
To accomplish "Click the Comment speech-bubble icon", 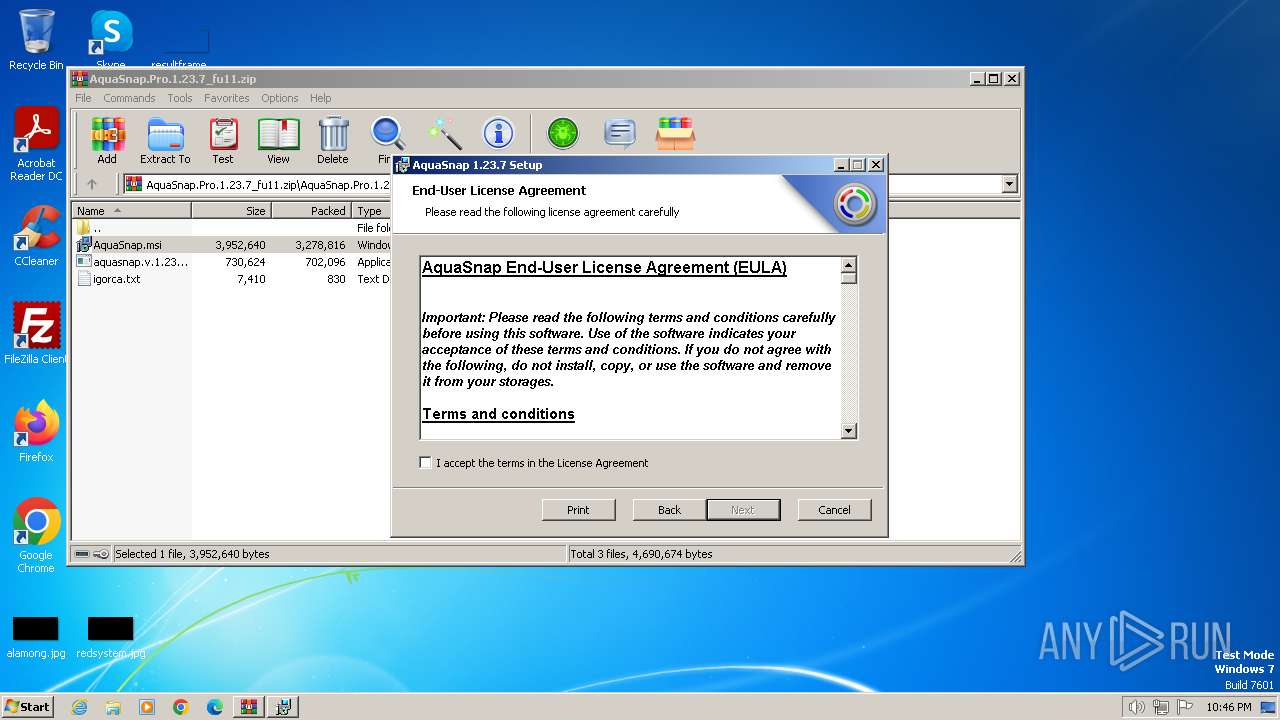I will click(620, 133).
